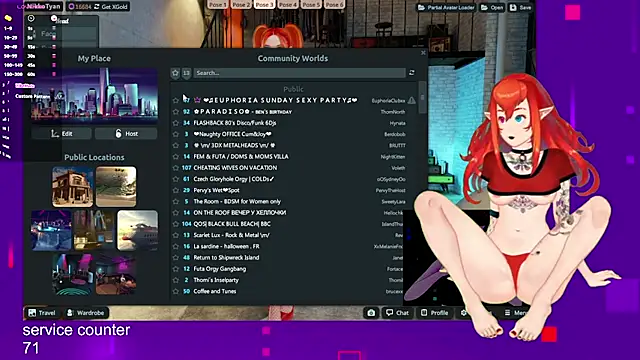Image resolution: width=640 pixels, height=360 pixels.
Task: Switch to Pose 2 tab
Action: pyautogui.click(x=241, y=4)
